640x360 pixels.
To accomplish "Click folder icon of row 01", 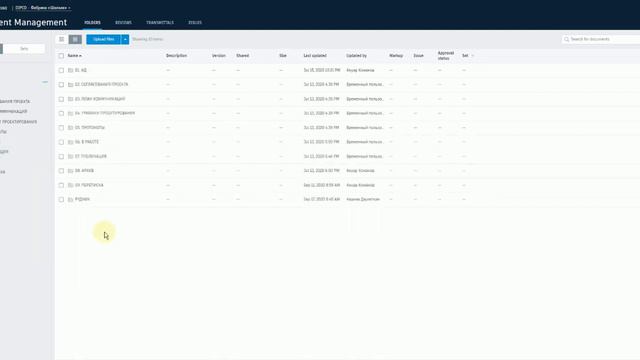I will coord(71,70).
